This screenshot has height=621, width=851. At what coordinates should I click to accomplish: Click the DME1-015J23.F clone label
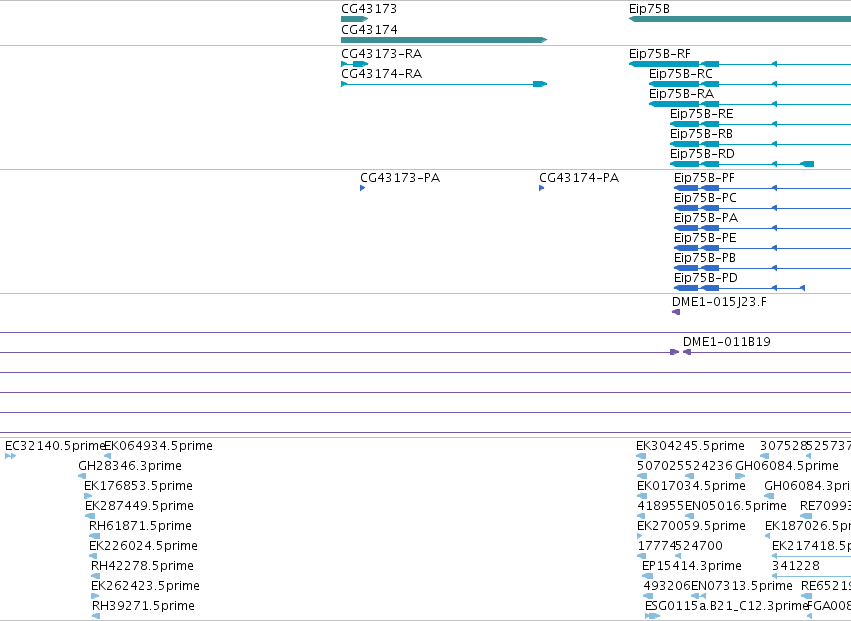[719, 302]
